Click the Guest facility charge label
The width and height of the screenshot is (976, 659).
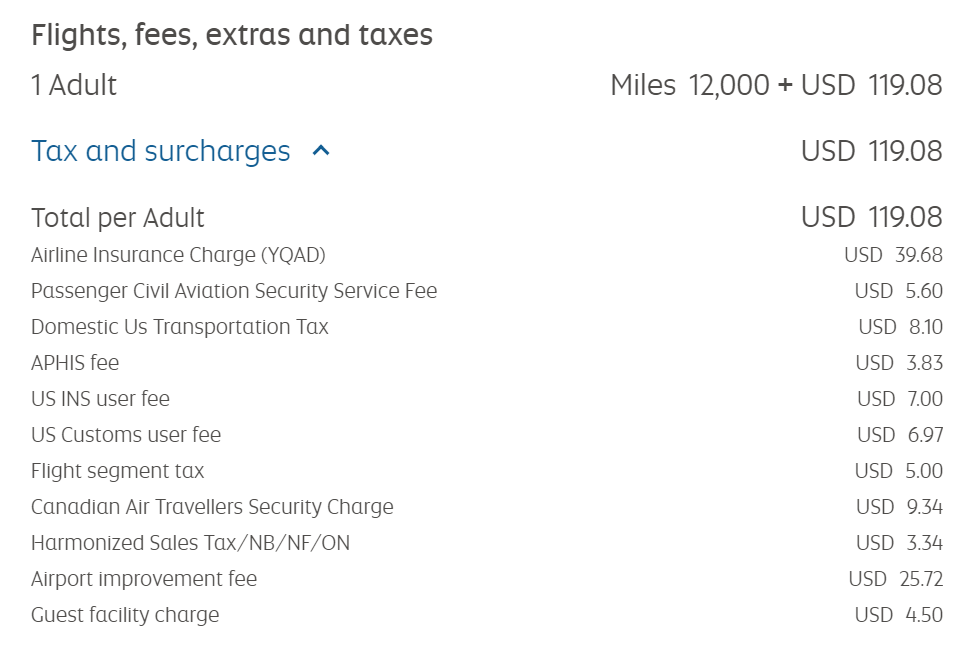click(125, 615)
